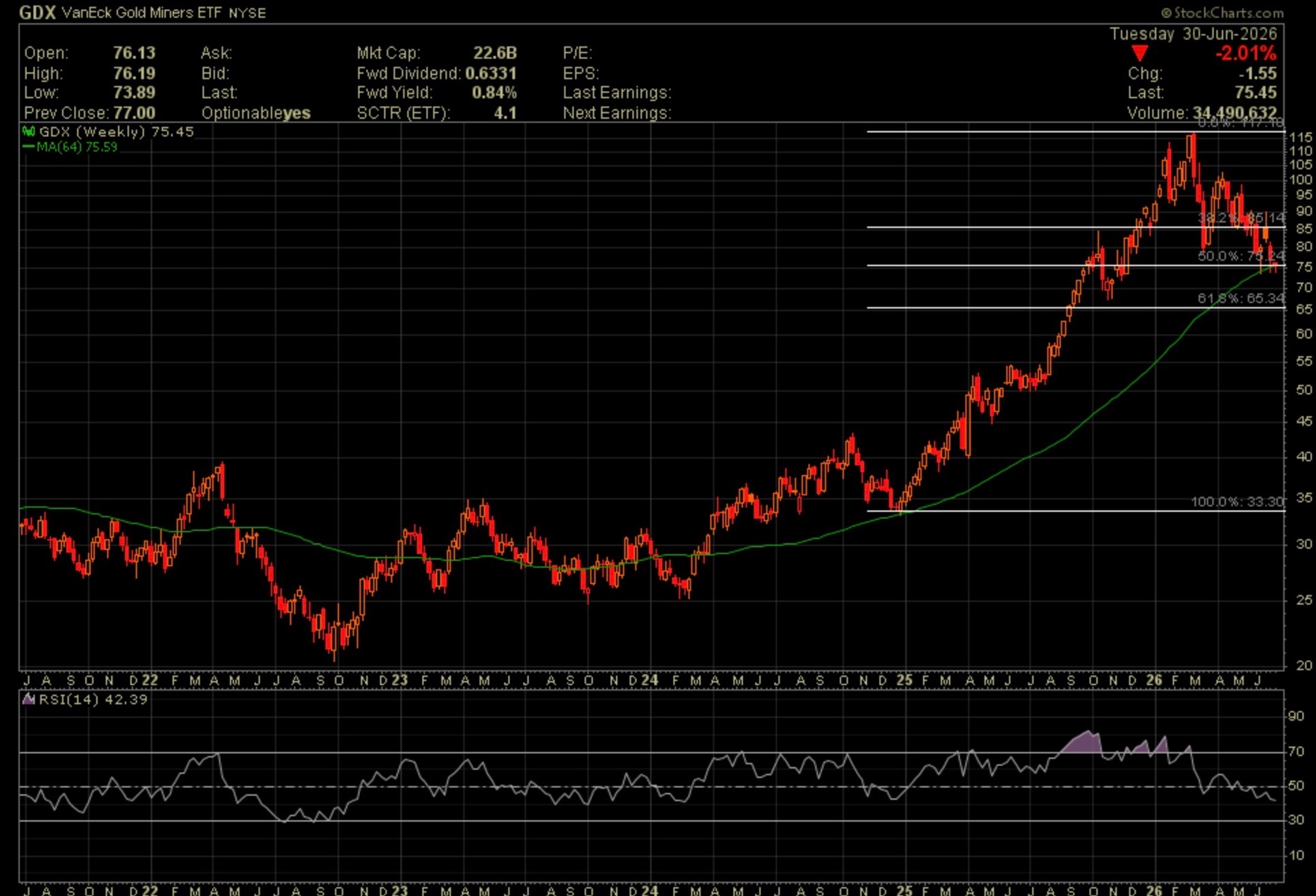Click the Open value 76.13

click(x=134, y=53)
